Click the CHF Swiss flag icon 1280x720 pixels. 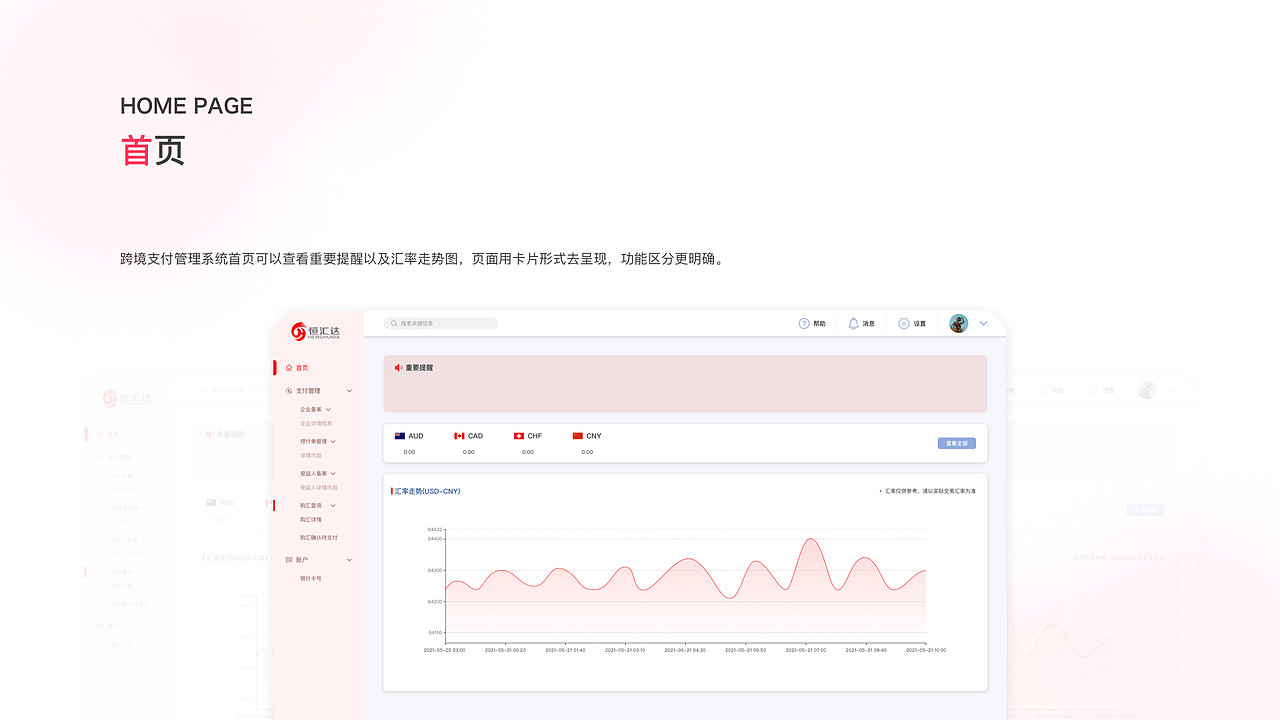click(519, 436)
